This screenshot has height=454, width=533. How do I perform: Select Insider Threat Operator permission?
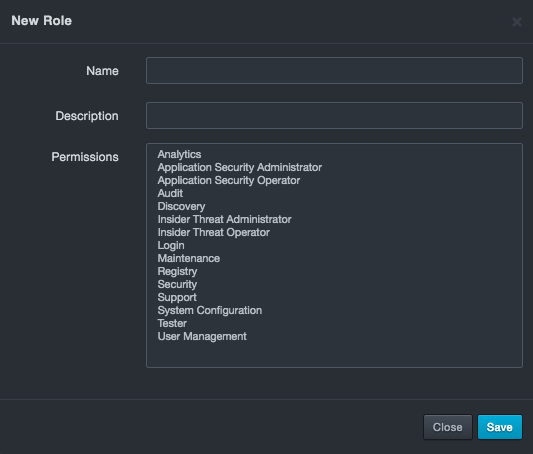click(x=213, y=232)
